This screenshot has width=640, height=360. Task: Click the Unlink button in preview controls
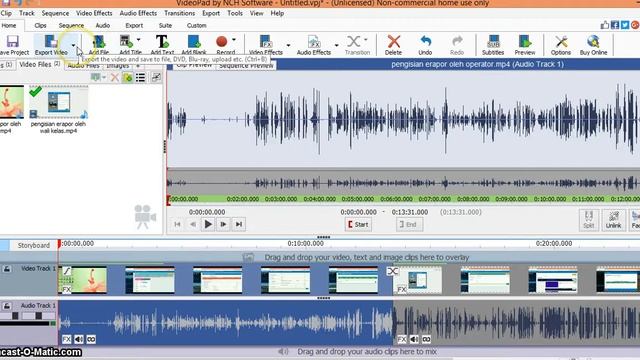pos(613,220)
